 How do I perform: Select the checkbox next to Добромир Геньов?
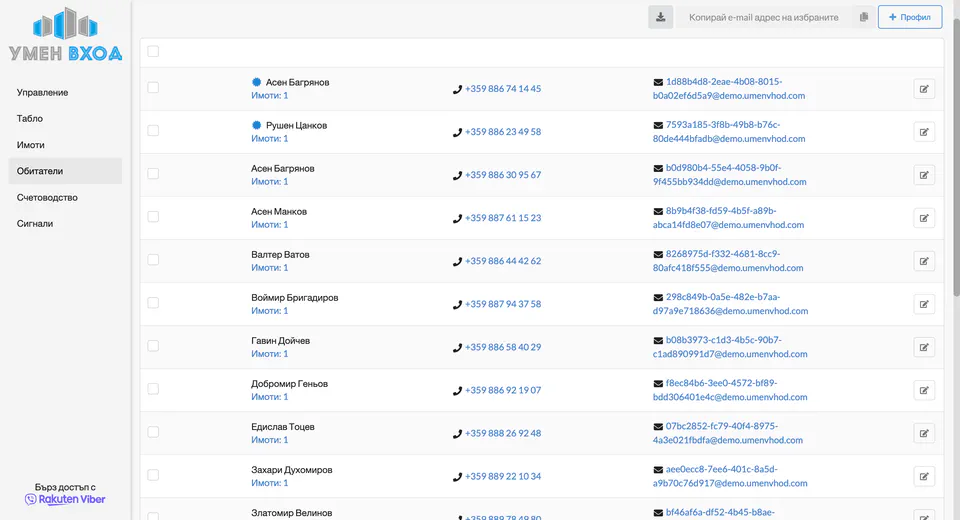(153, 389)
